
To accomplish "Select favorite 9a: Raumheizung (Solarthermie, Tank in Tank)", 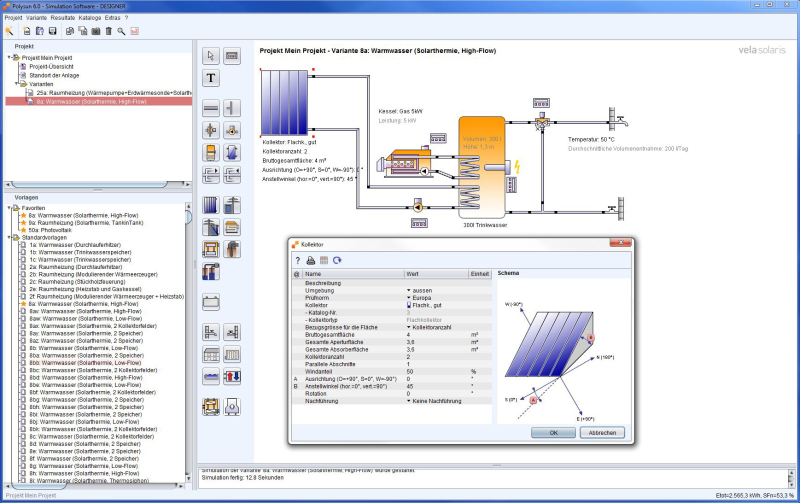I will click(86, 222).
